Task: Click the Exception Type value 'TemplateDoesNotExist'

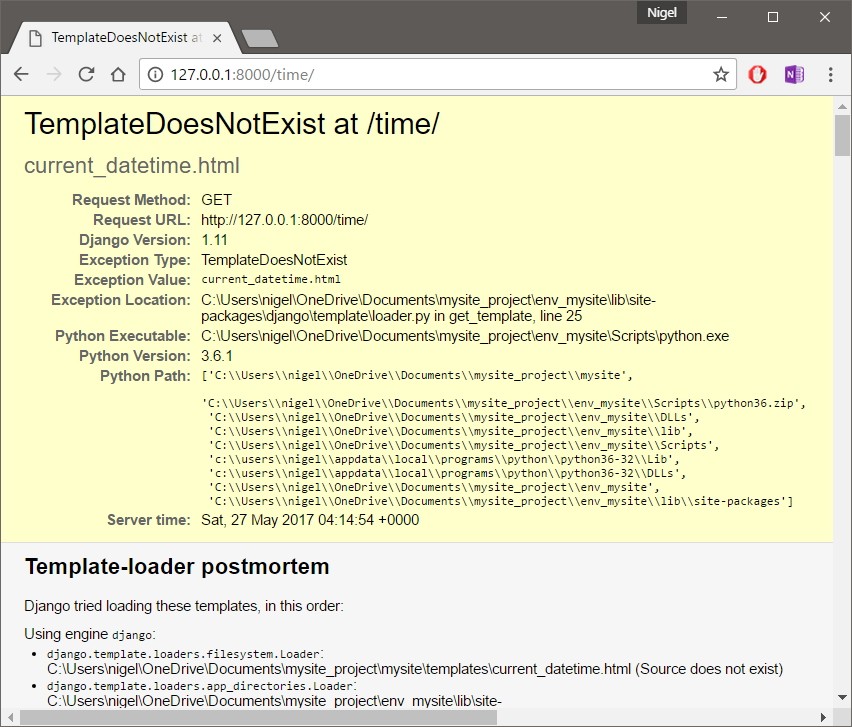Action: coord(274,260)
